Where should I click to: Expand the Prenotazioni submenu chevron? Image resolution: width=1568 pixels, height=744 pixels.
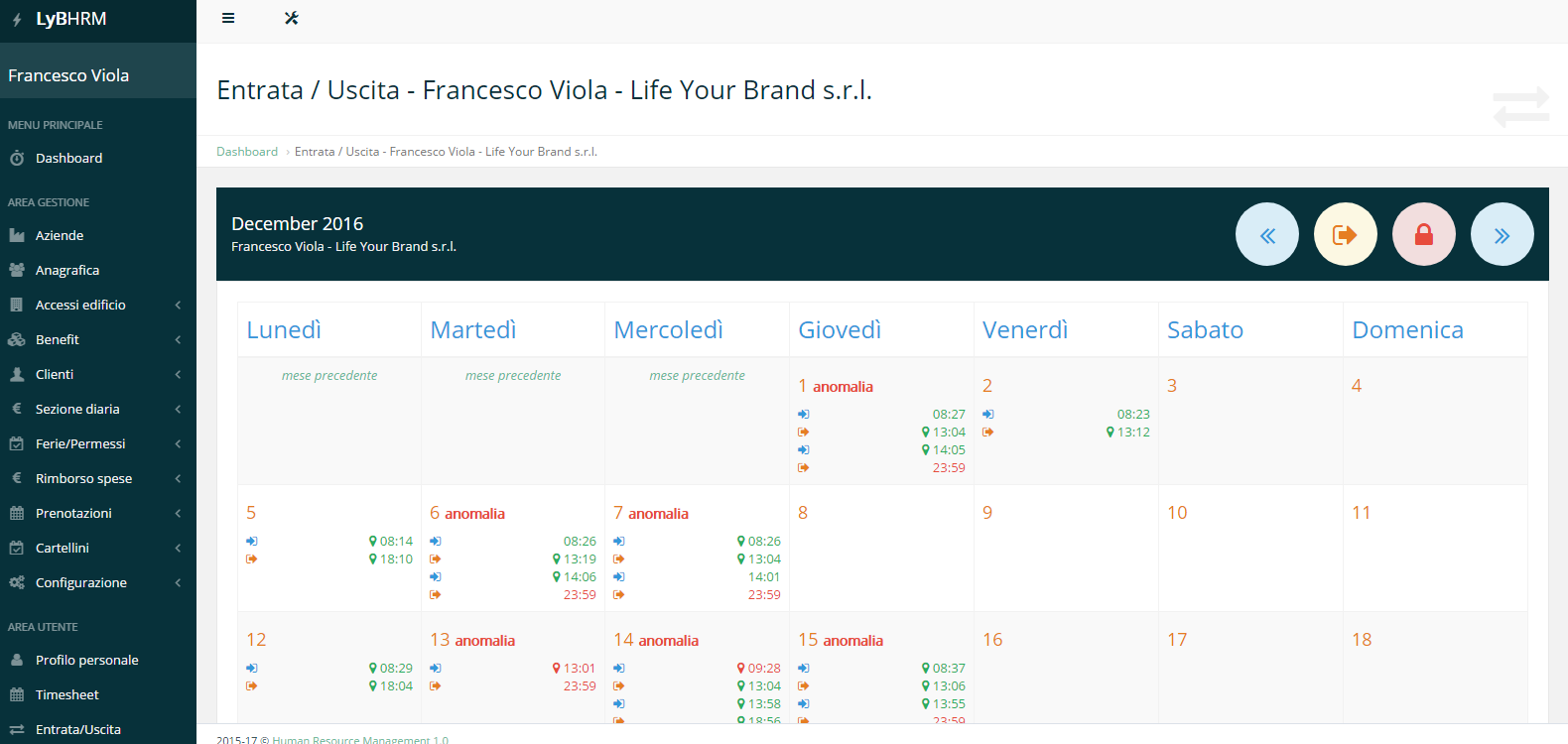click(178, 513)
